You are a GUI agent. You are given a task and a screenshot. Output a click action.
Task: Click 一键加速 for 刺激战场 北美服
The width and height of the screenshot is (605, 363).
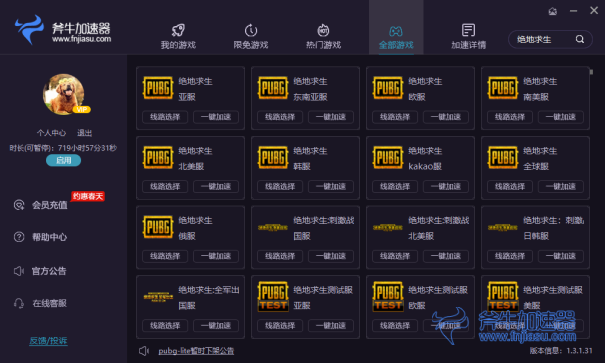446,256
